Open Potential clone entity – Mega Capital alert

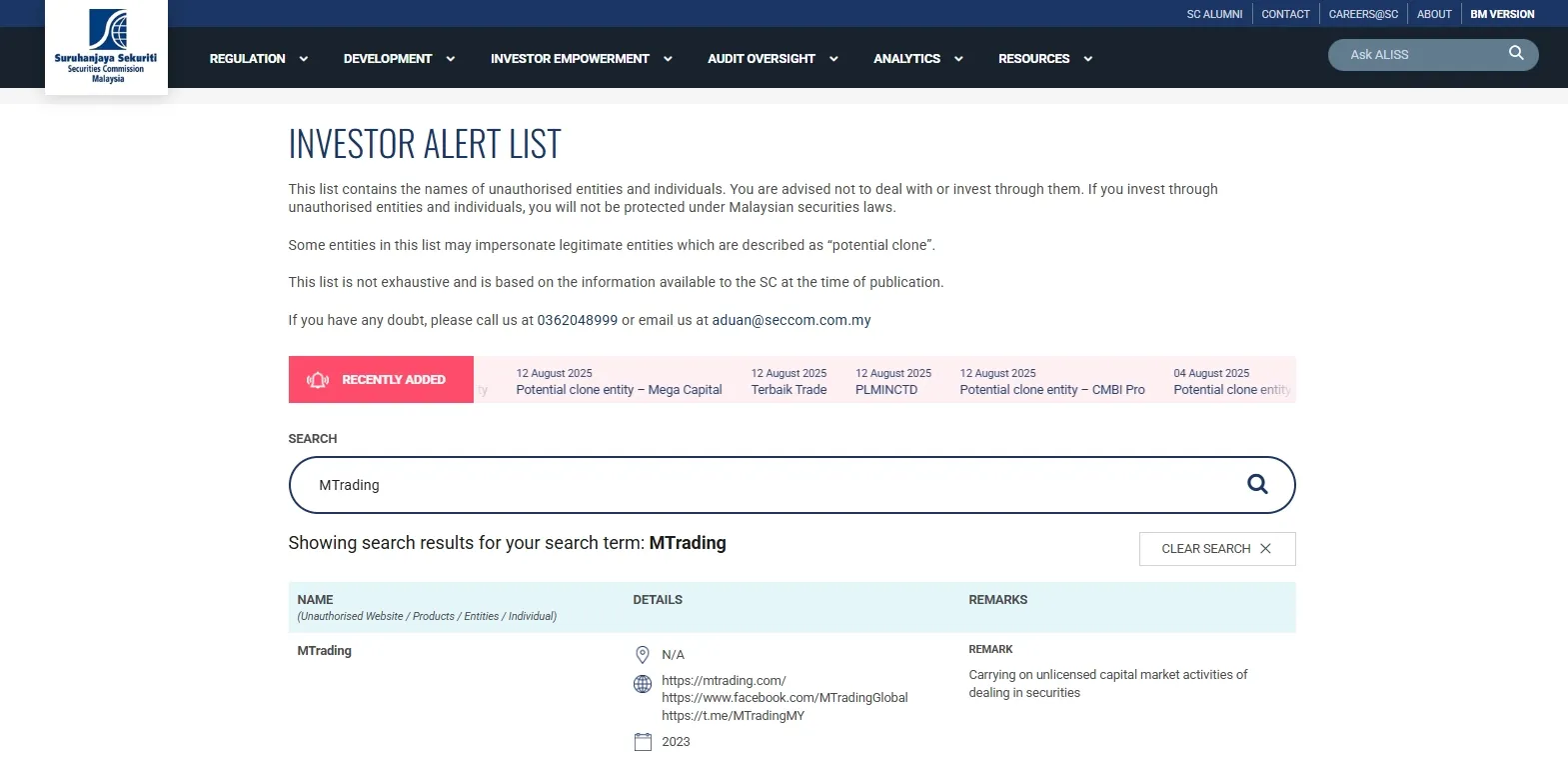[x=619, y=381]
